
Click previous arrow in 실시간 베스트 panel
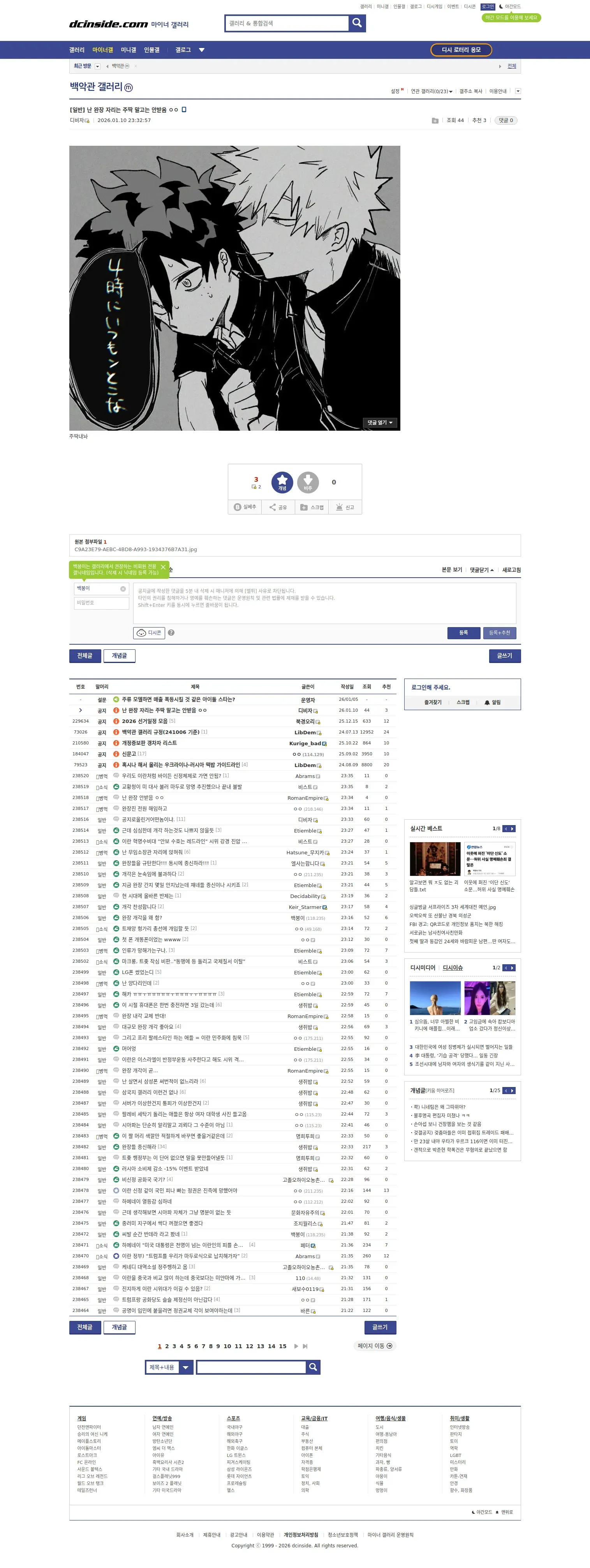[505, 829]
